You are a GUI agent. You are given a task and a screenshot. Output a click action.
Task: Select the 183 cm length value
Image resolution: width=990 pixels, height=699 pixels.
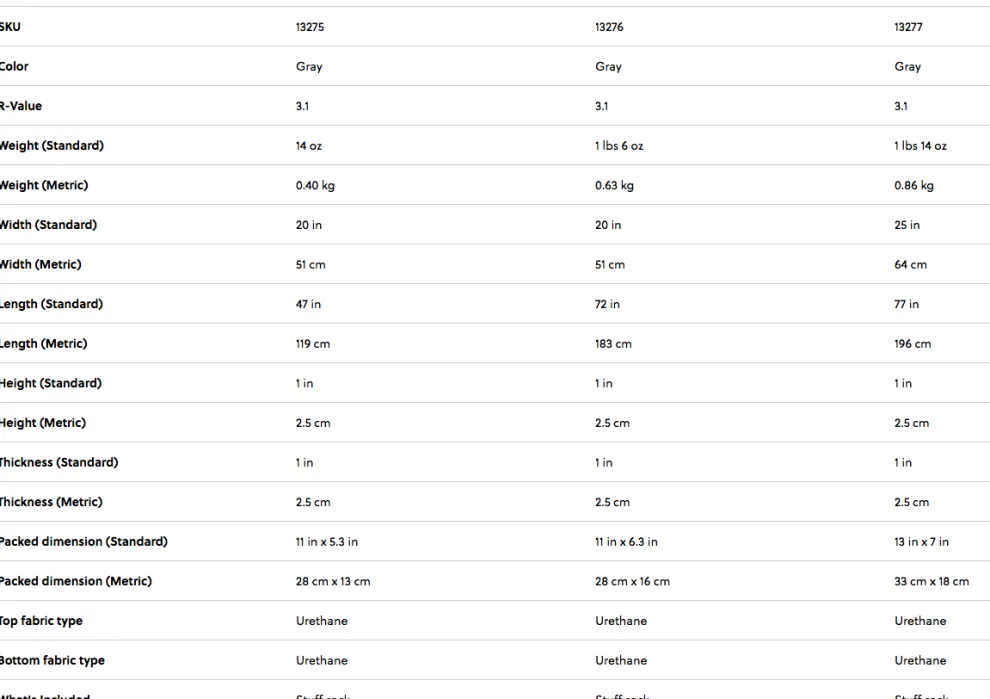pyautogui.click(x=613, y=344)
